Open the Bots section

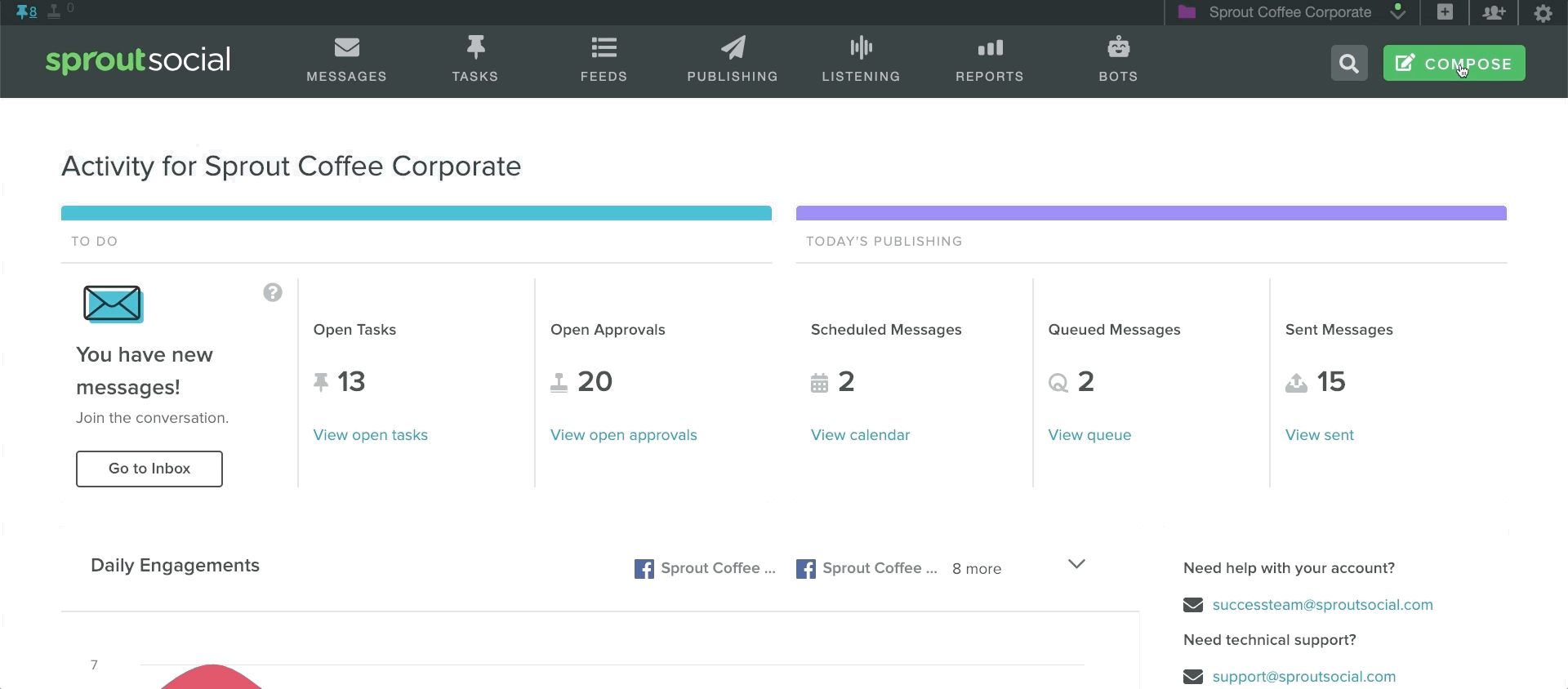(x=1118, y=60)
